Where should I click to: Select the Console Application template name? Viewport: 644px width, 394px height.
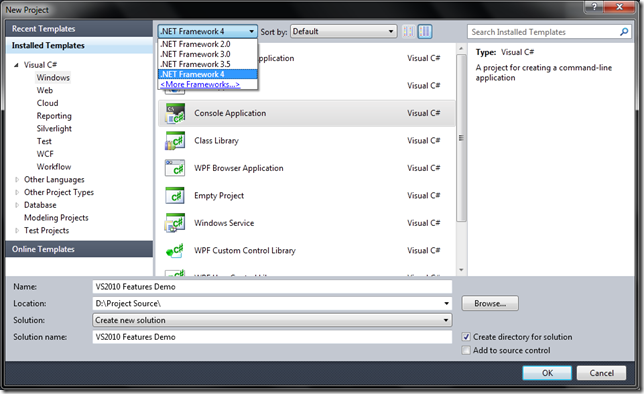coord(230,113)
